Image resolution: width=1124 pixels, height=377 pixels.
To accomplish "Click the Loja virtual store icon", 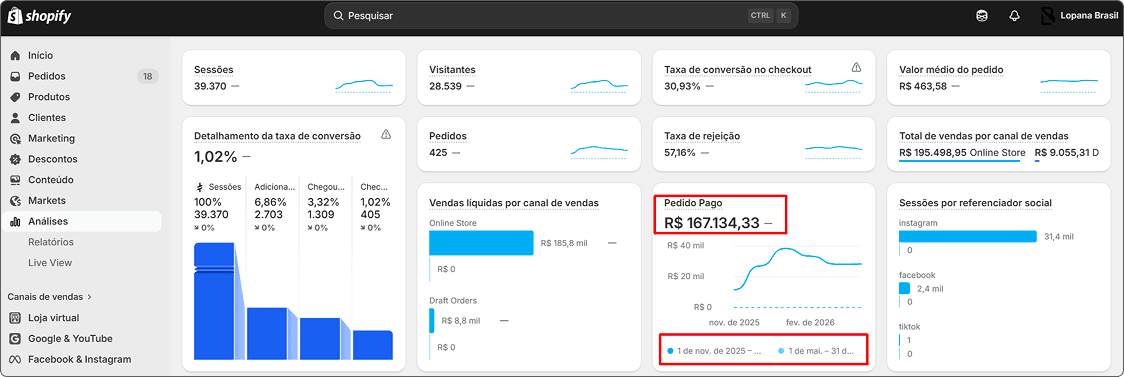I will click(x=15, y=318).
